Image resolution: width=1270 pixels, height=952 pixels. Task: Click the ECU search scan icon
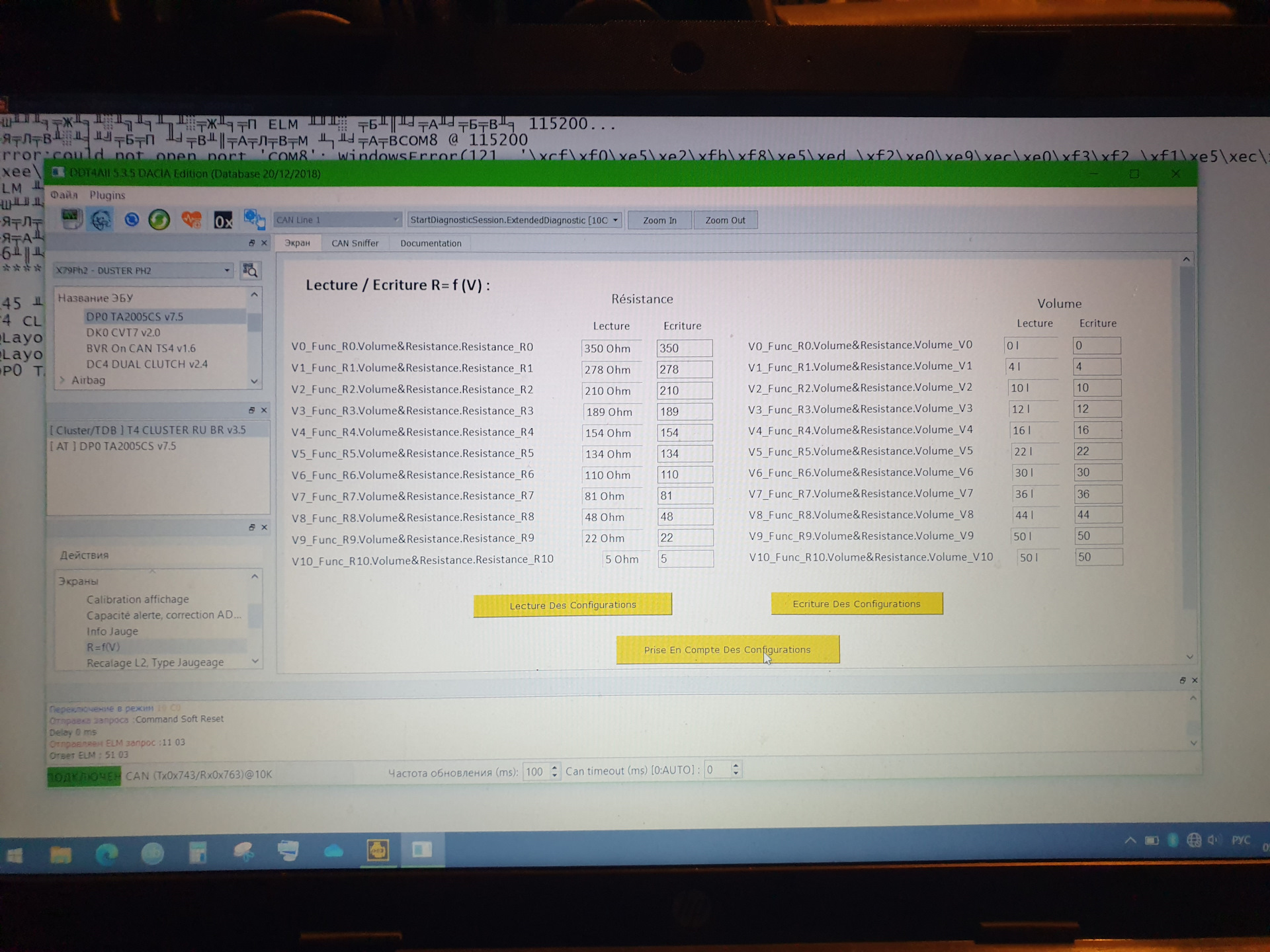coord(250,270)
